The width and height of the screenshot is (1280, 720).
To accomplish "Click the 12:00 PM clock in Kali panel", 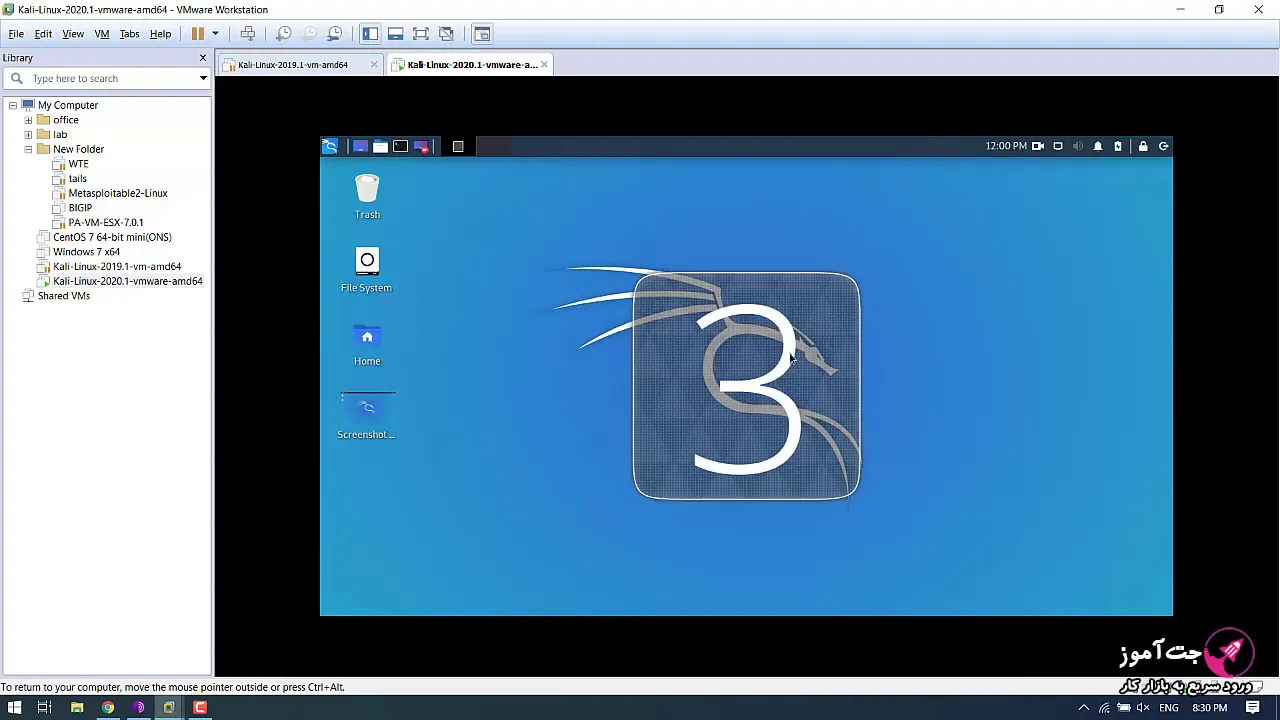I will [x=1006, y=146].
